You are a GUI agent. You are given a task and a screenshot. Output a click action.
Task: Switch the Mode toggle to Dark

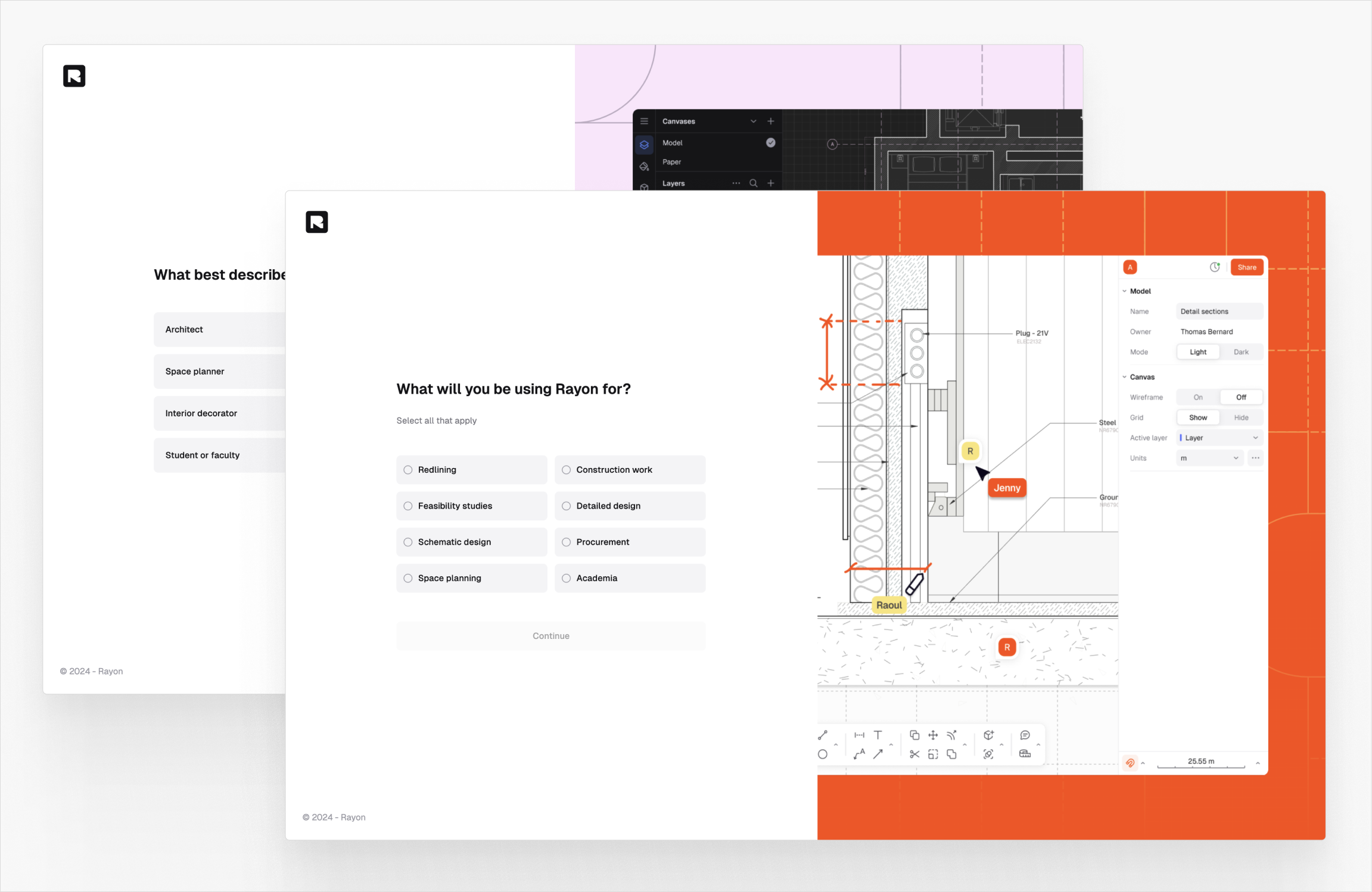(x=1240, y=352)
